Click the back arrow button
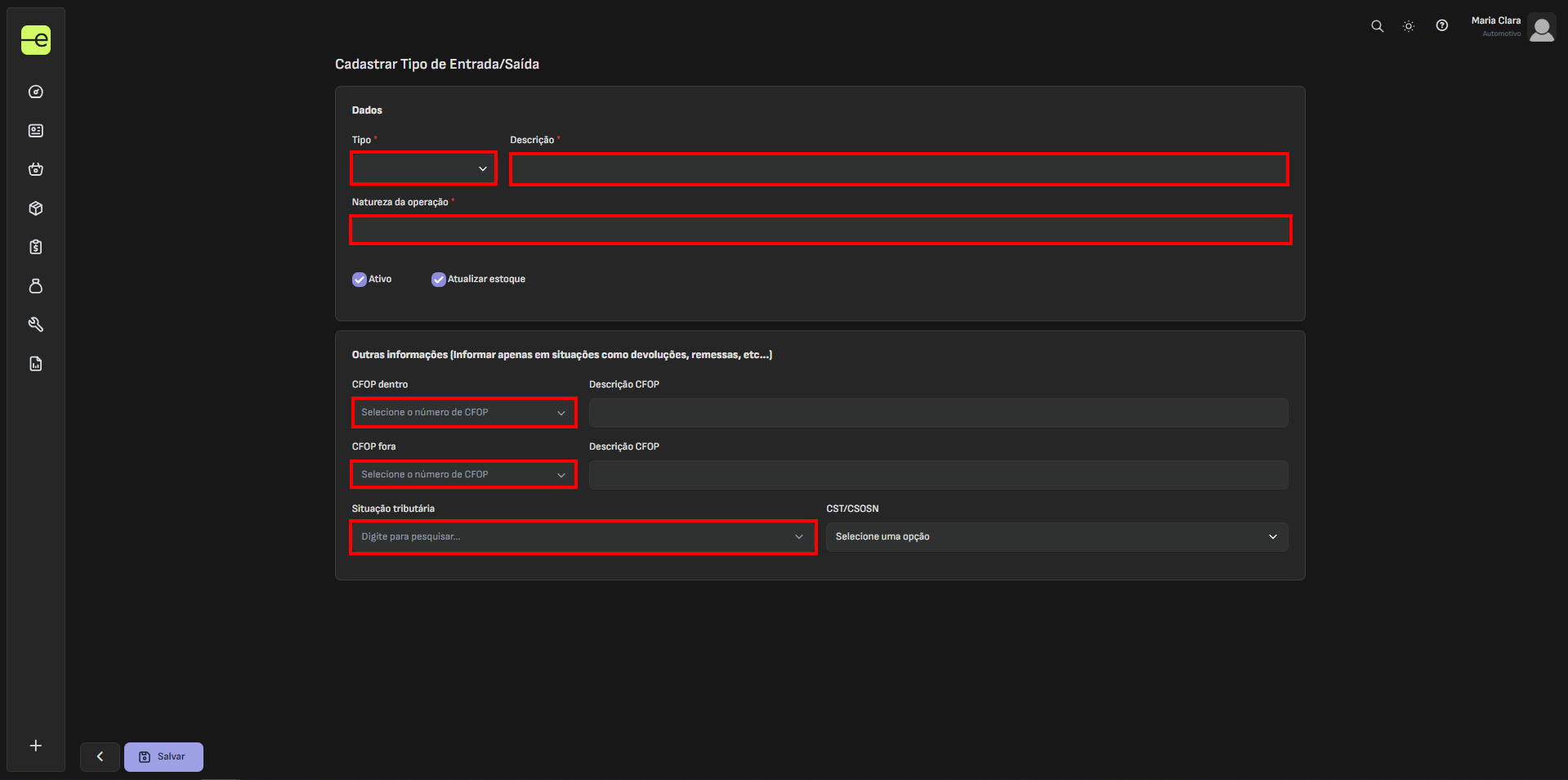Image resolution: width=1568 pixels, height=780 pixels. tap(100, 757)
